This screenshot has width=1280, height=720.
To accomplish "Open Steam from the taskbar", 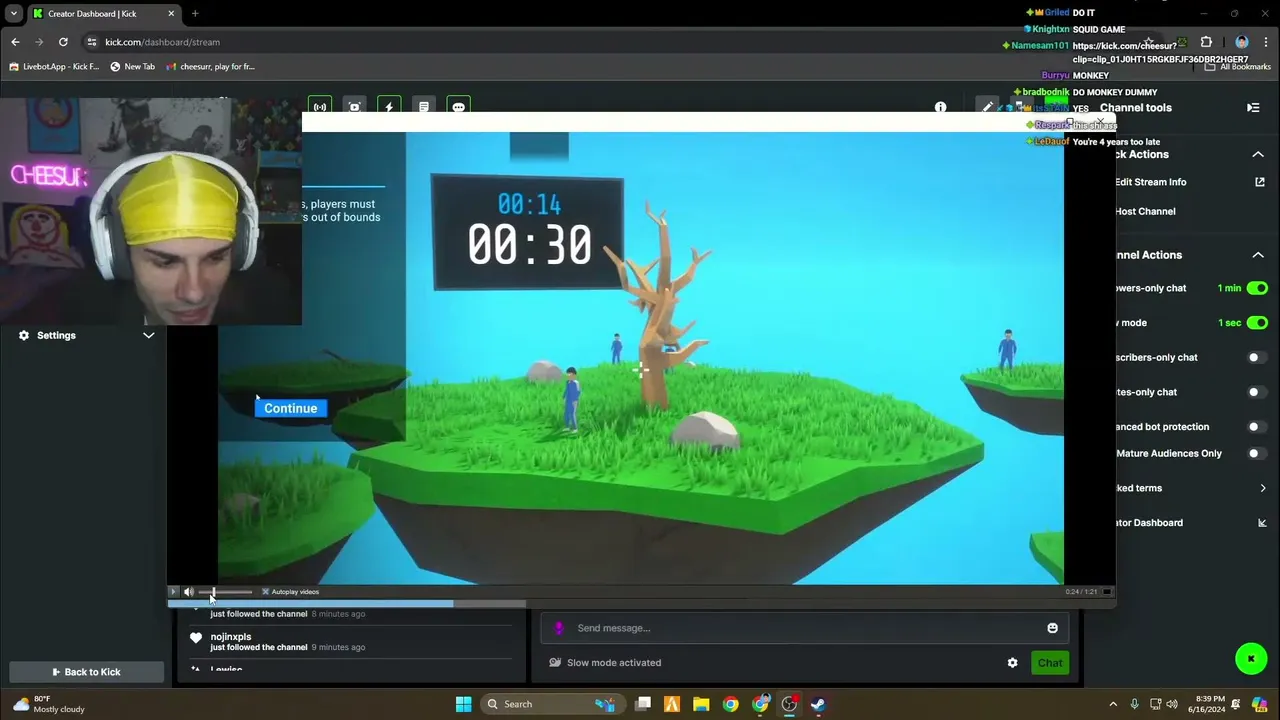I will pos(818,704).
